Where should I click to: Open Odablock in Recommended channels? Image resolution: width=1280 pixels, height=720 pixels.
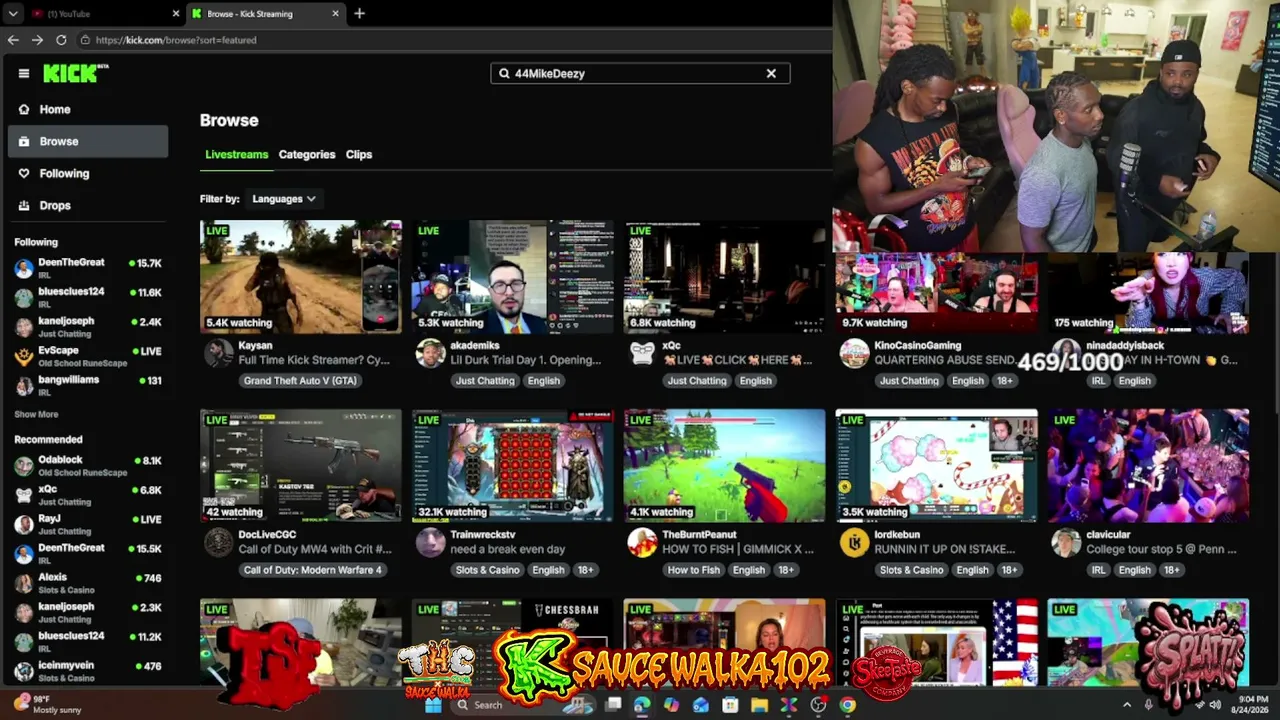point(88,465)
